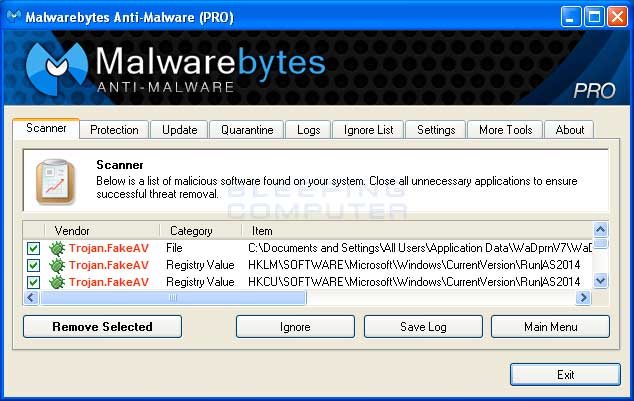Click the vertical scrollbar thumb in results list
Screen dimensions: 634x401
click(x=600, y=243)
